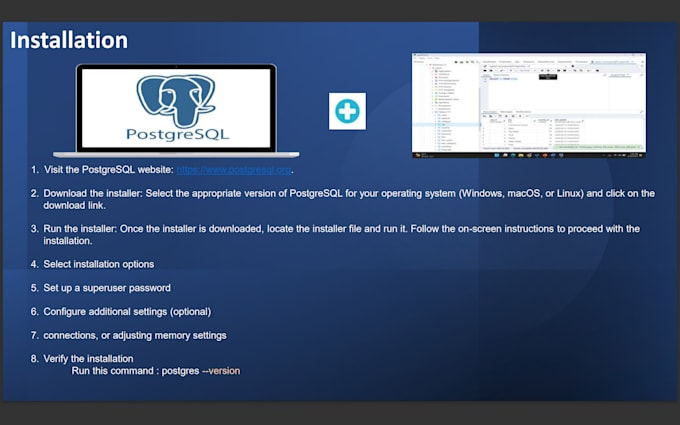Click 'Select installation options' list item

coord(98,264)
